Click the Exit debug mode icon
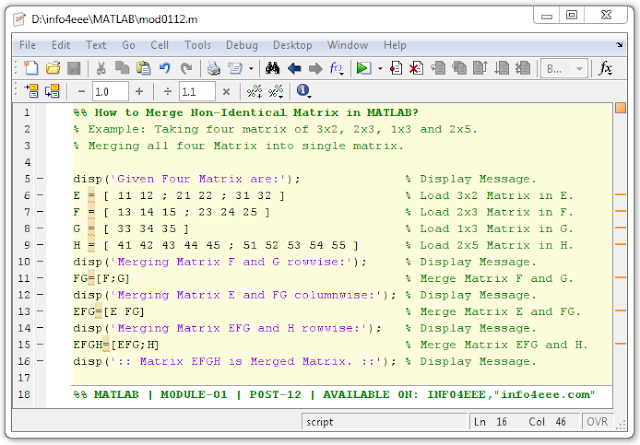640x445 pixels. pyautogui.click(x=523, y=68)
